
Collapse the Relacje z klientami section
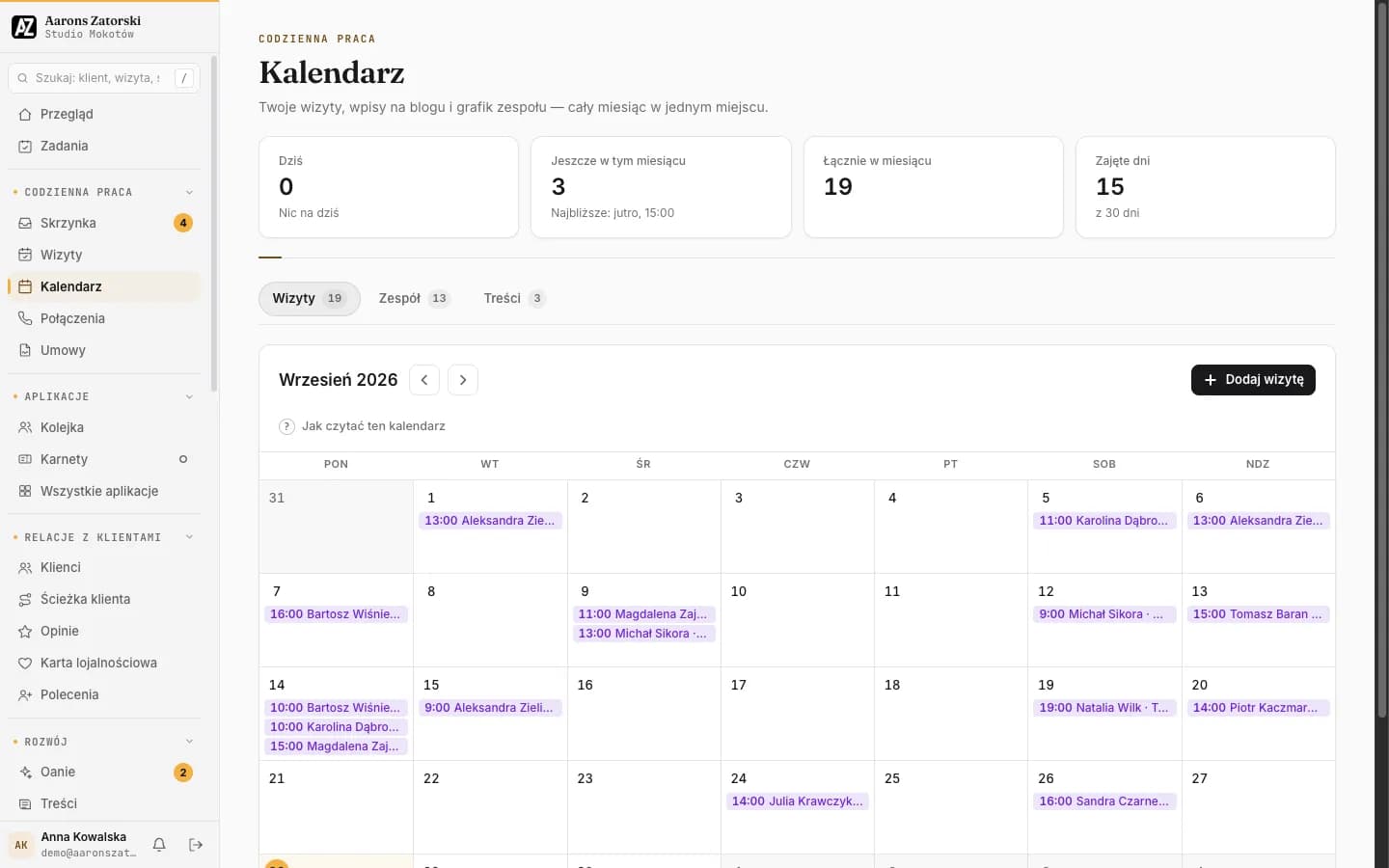click(189, 537)
